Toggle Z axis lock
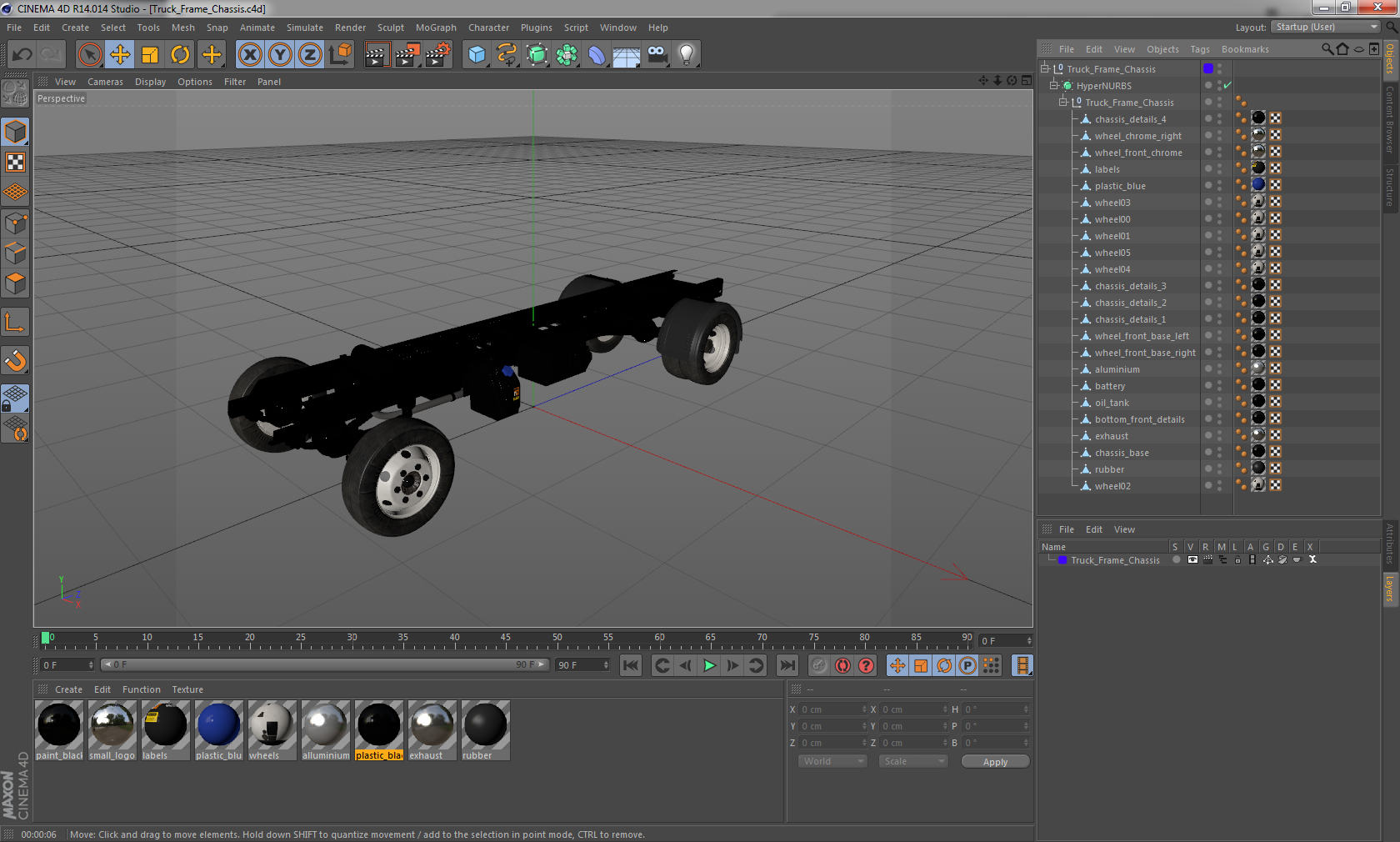 [310, 55]
